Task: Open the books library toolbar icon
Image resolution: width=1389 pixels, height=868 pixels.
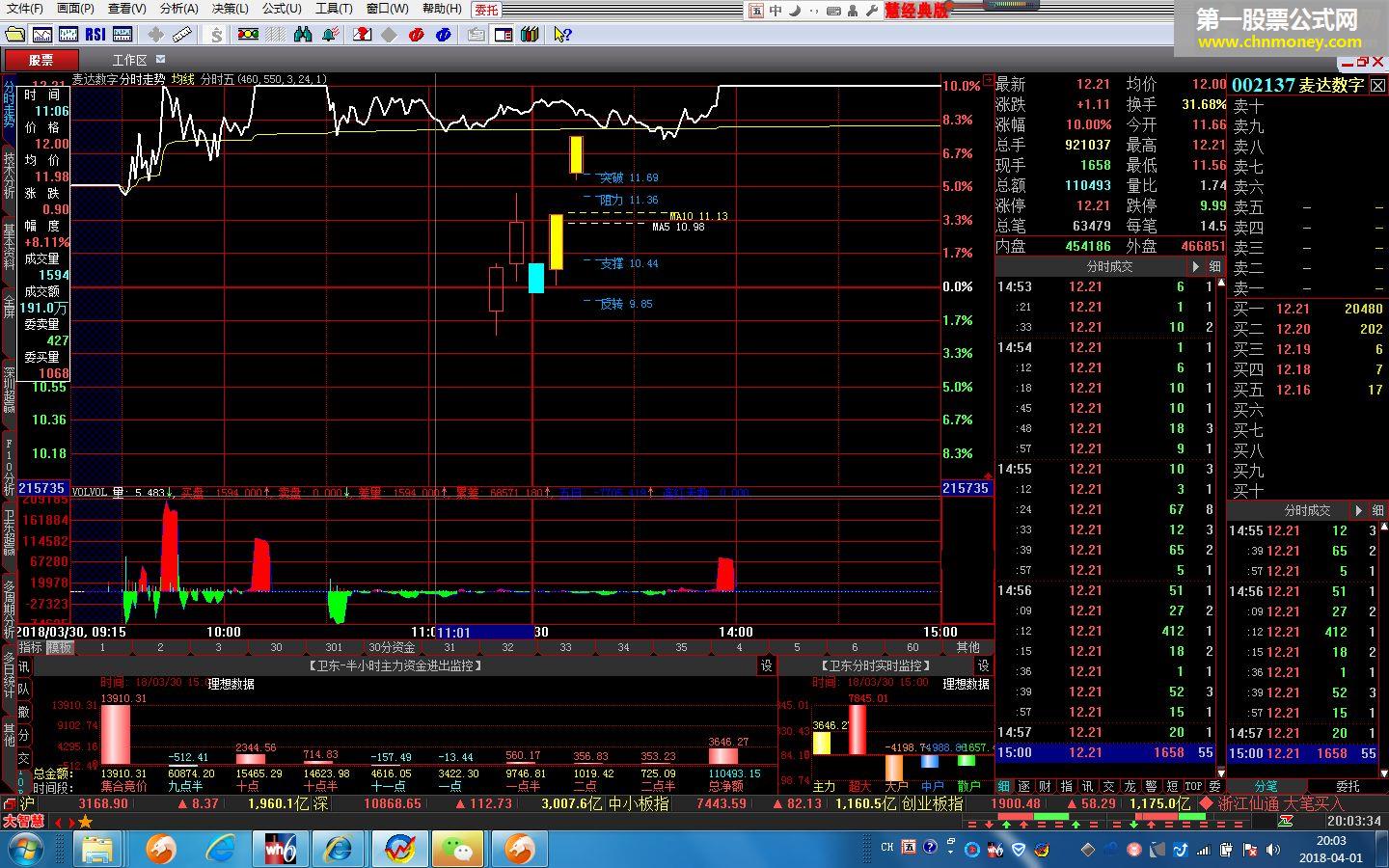Action: click(x=530, y=35)
